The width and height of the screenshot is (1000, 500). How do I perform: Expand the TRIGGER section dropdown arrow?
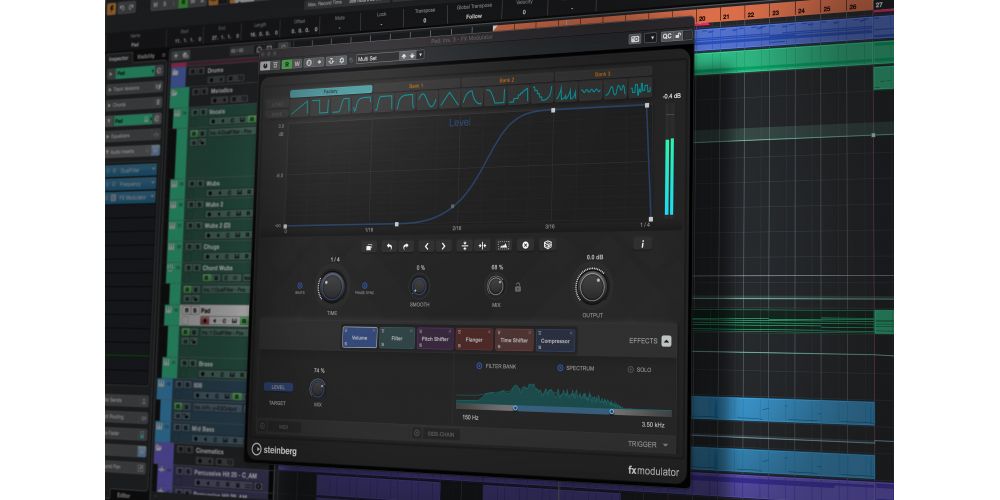click(x=666, y=445)
